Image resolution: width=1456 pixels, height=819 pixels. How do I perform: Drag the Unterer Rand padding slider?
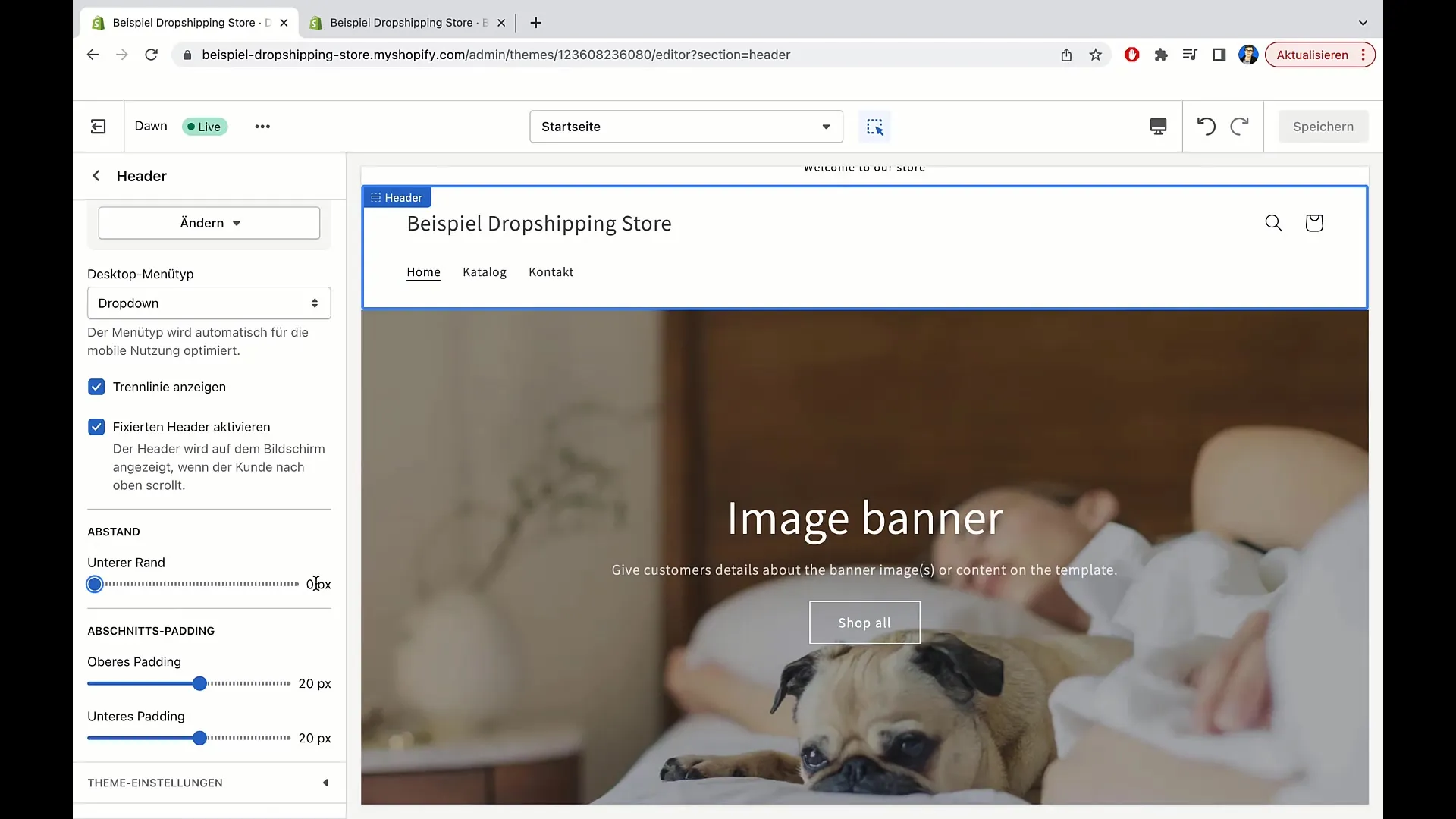(x=95, y=584)
